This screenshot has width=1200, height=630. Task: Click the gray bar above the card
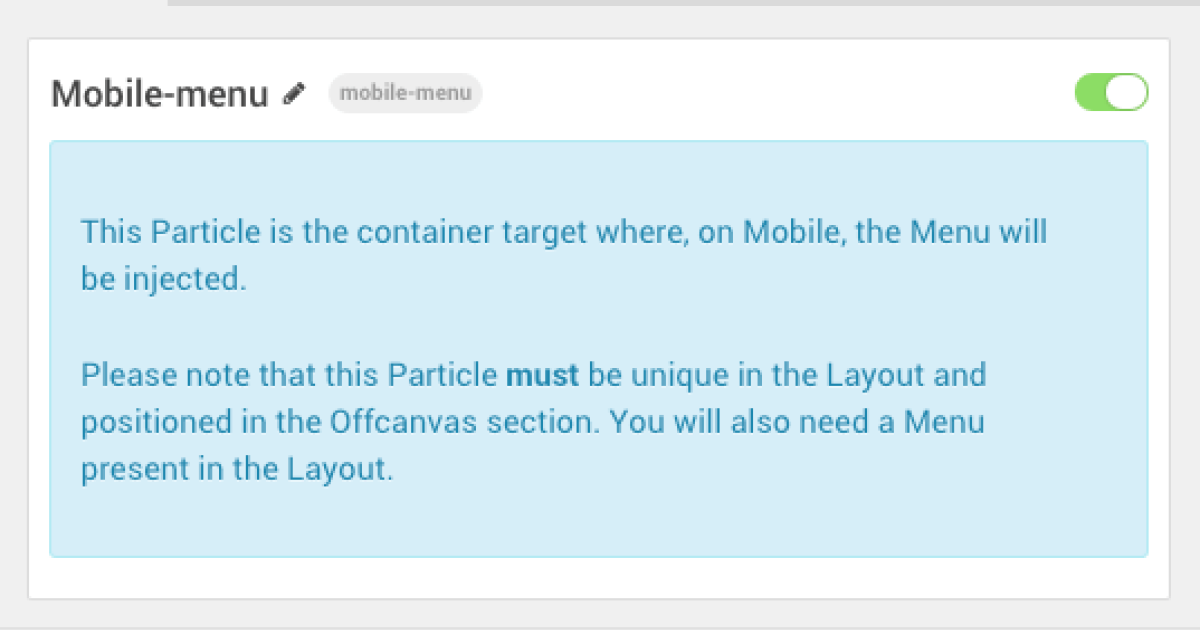680,3
